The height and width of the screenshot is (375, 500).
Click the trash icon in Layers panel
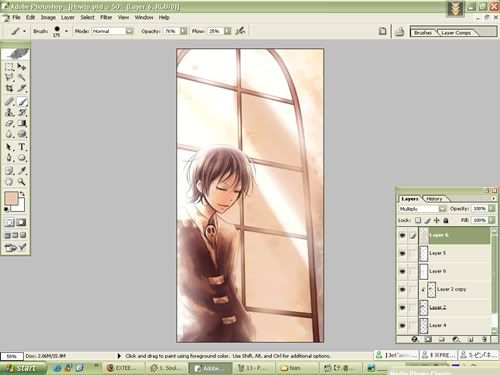coord(484,339)
